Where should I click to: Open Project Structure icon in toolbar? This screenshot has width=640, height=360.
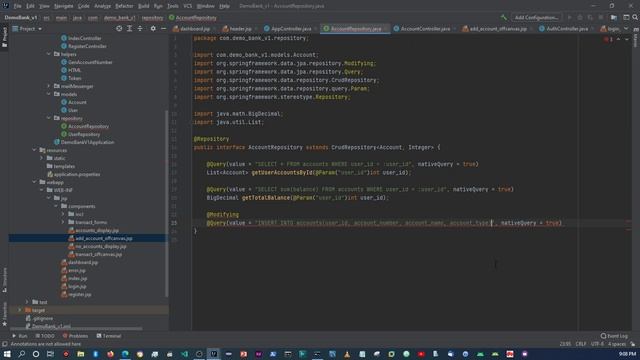(x=613, y=18)
